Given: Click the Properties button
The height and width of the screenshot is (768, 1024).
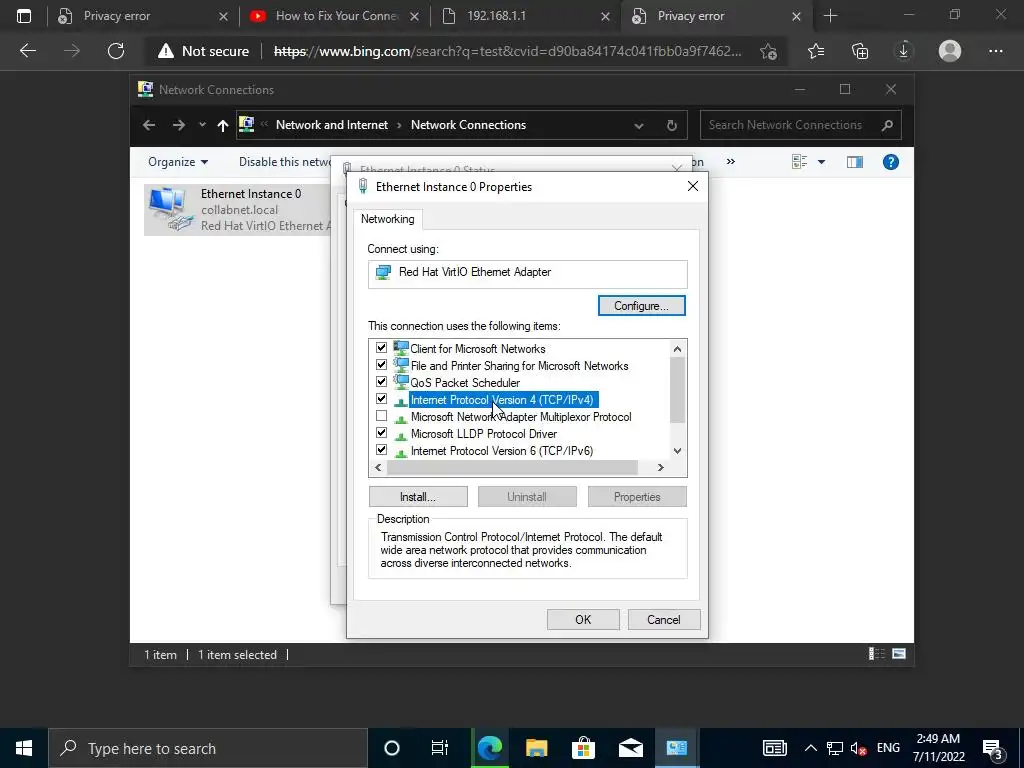Looking at the screenshot, I should click(x=637, y=497).
